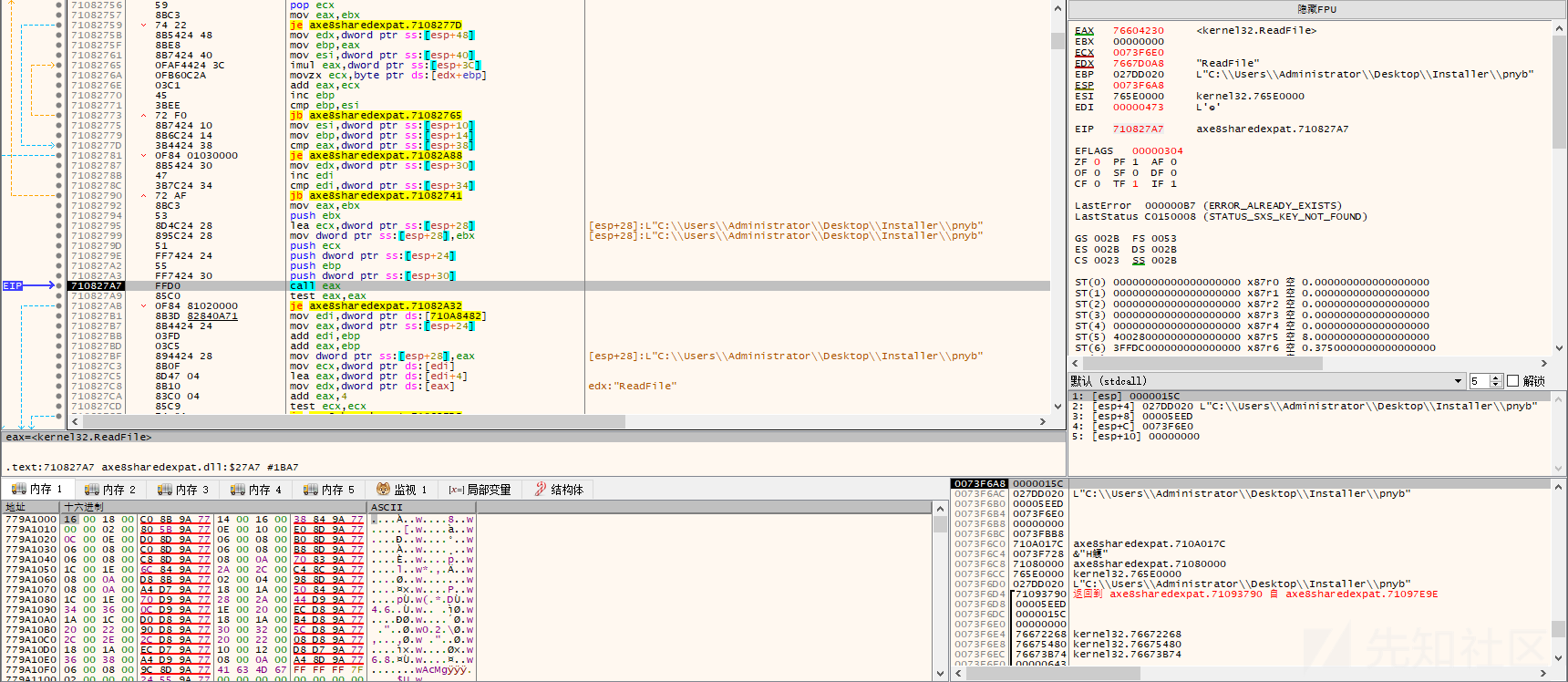Open the 监视 1 watch tab
Image resolution: width=1568 pixels, height=682 pixels.
point(402,490)
